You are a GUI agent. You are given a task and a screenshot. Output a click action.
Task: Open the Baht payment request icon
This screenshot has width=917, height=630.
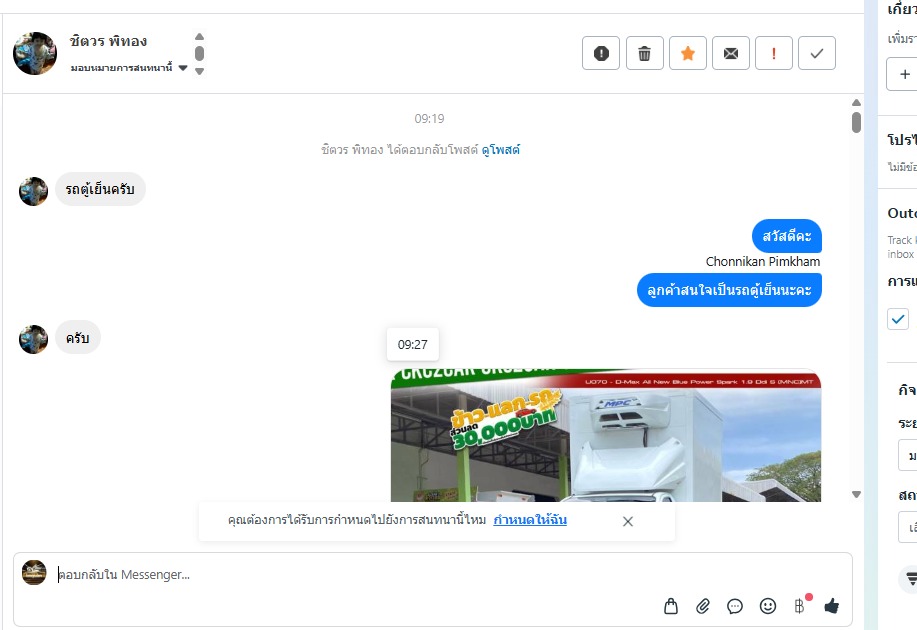(799, 606)
